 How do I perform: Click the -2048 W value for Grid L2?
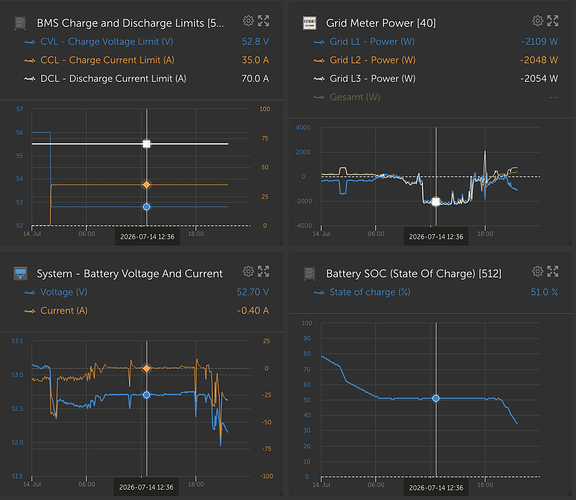539,60
